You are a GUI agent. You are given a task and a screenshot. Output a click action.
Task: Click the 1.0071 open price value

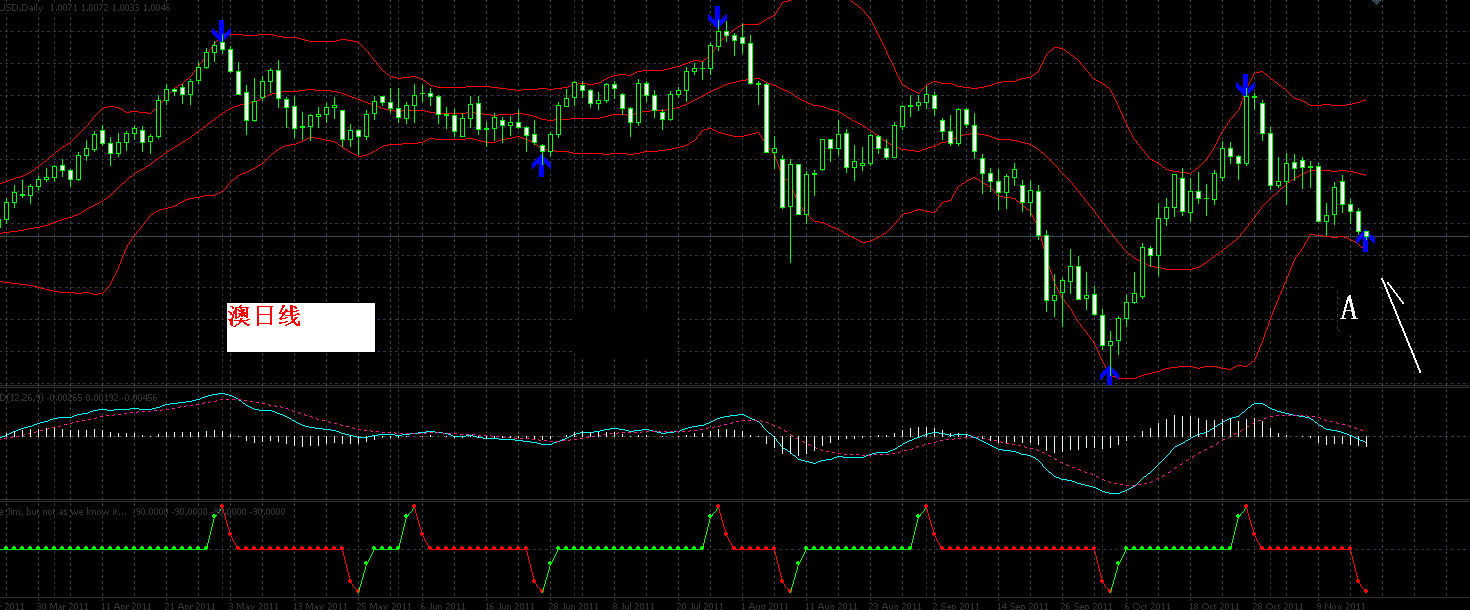click(x=66, y=7)
